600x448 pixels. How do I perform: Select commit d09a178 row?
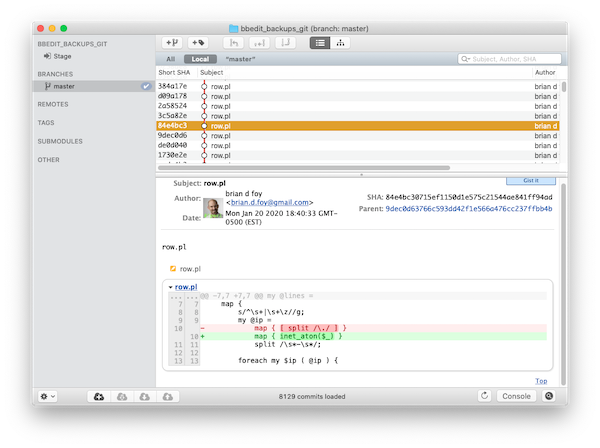click(358, 96)
